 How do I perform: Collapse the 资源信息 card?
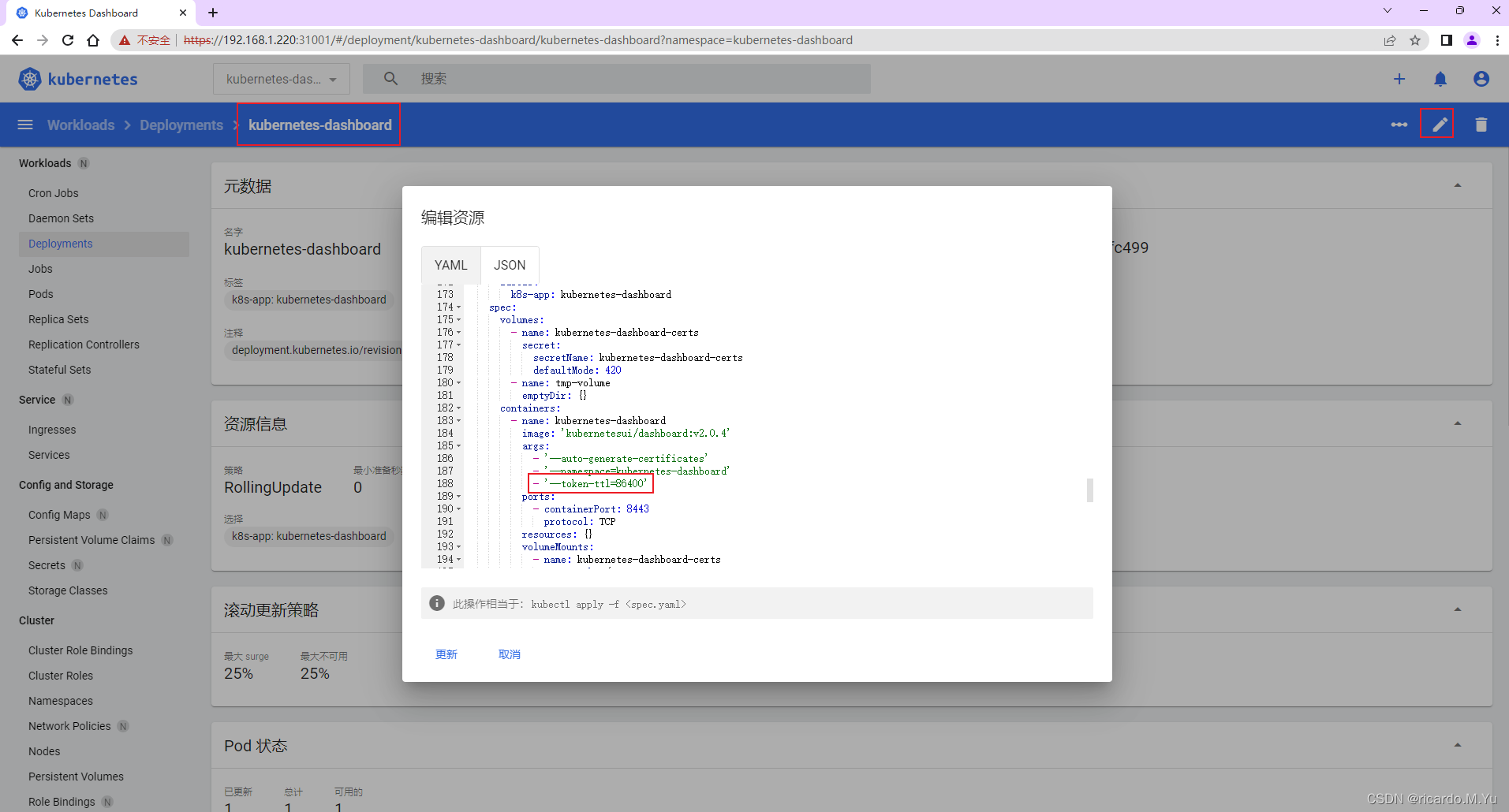(x=1458, y=423)
